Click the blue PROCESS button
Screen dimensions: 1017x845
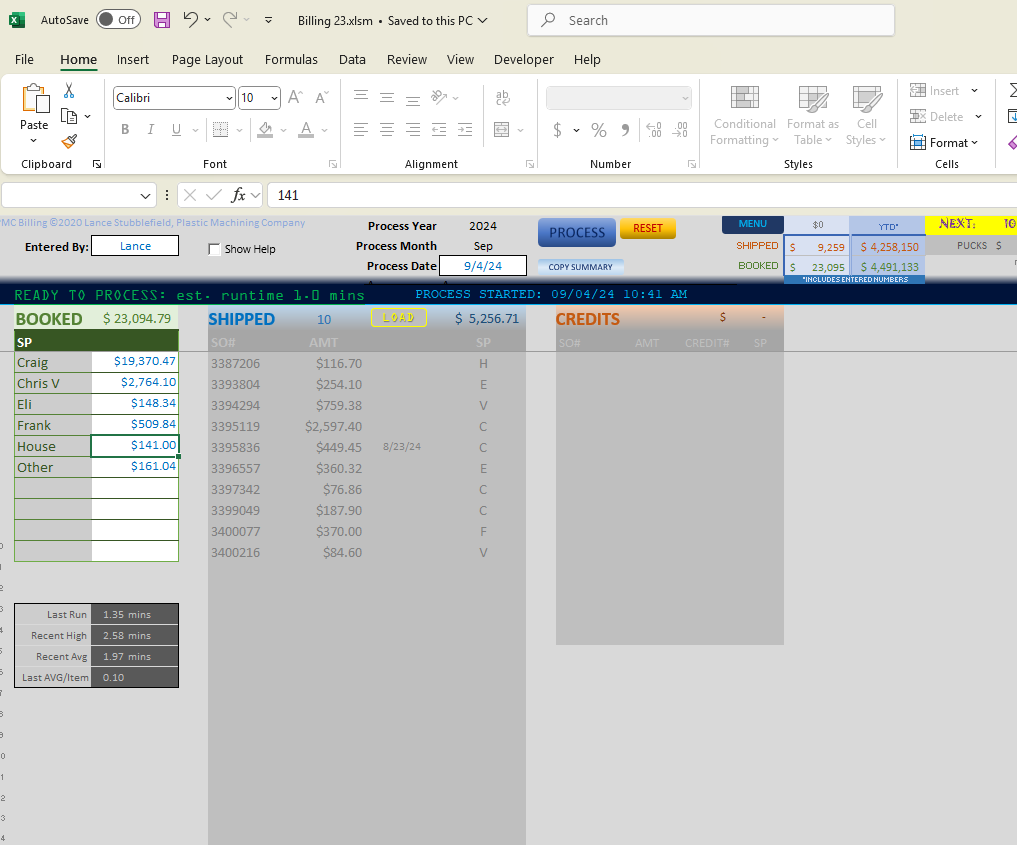[x=577, y=232]
